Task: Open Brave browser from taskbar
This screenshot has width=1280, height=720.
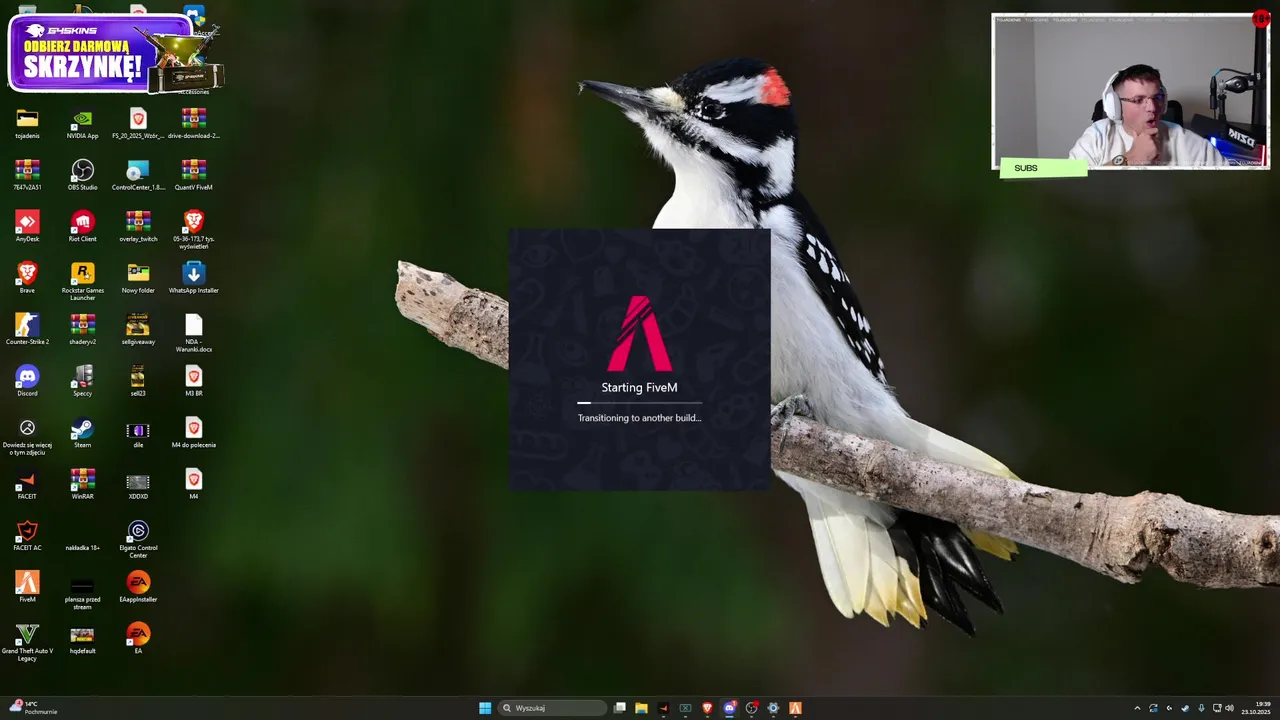Action: point(707,708)
